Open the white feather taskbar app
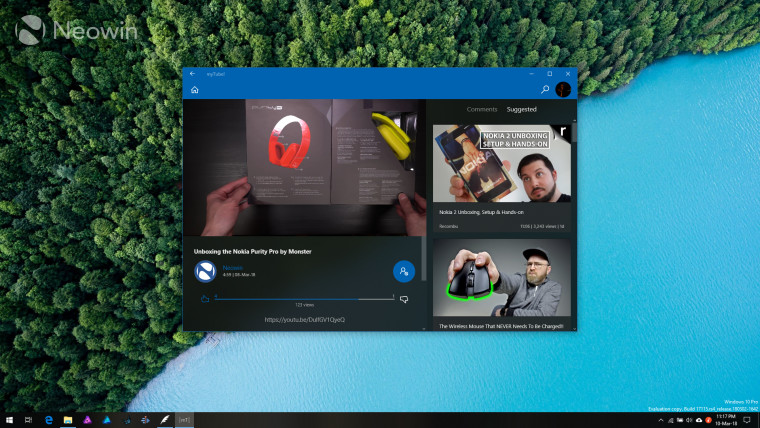Viewport: 760px width, 428px height. [165, 420]
